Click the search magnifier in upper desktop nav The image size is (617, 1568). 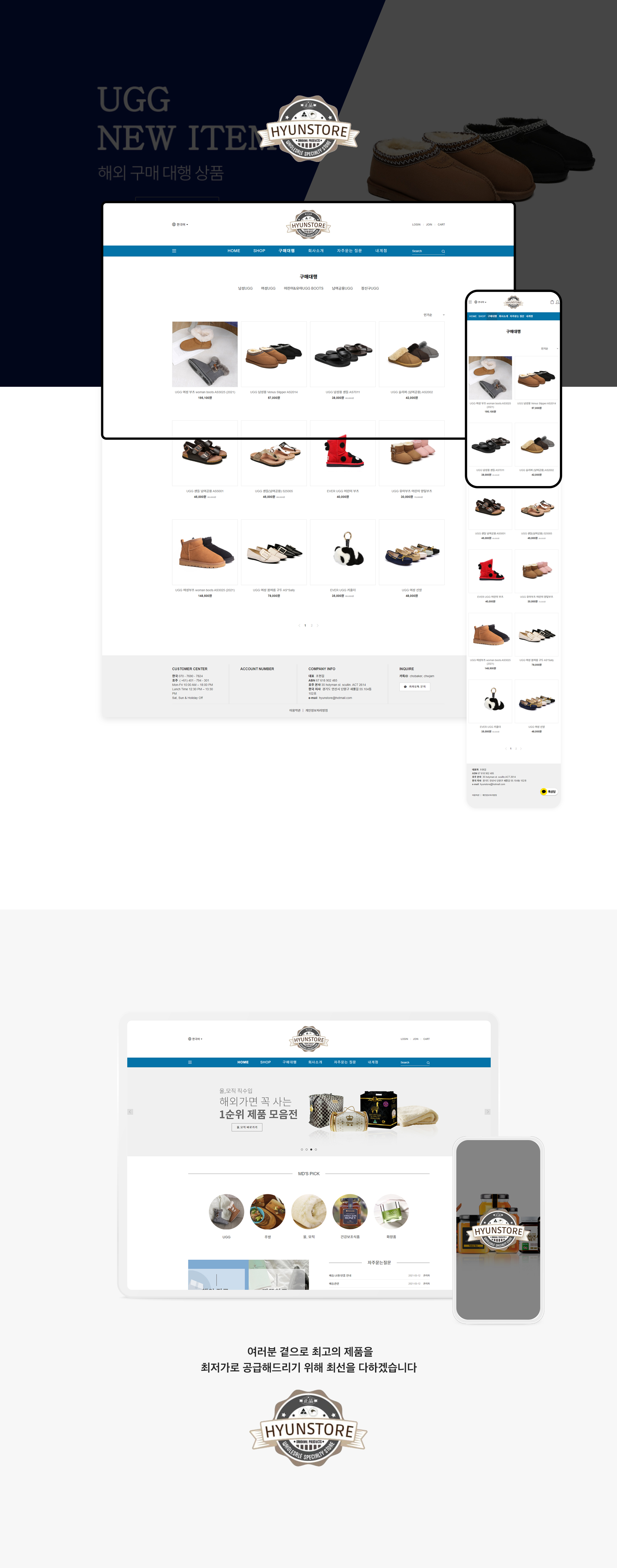(x=443, y=252)
